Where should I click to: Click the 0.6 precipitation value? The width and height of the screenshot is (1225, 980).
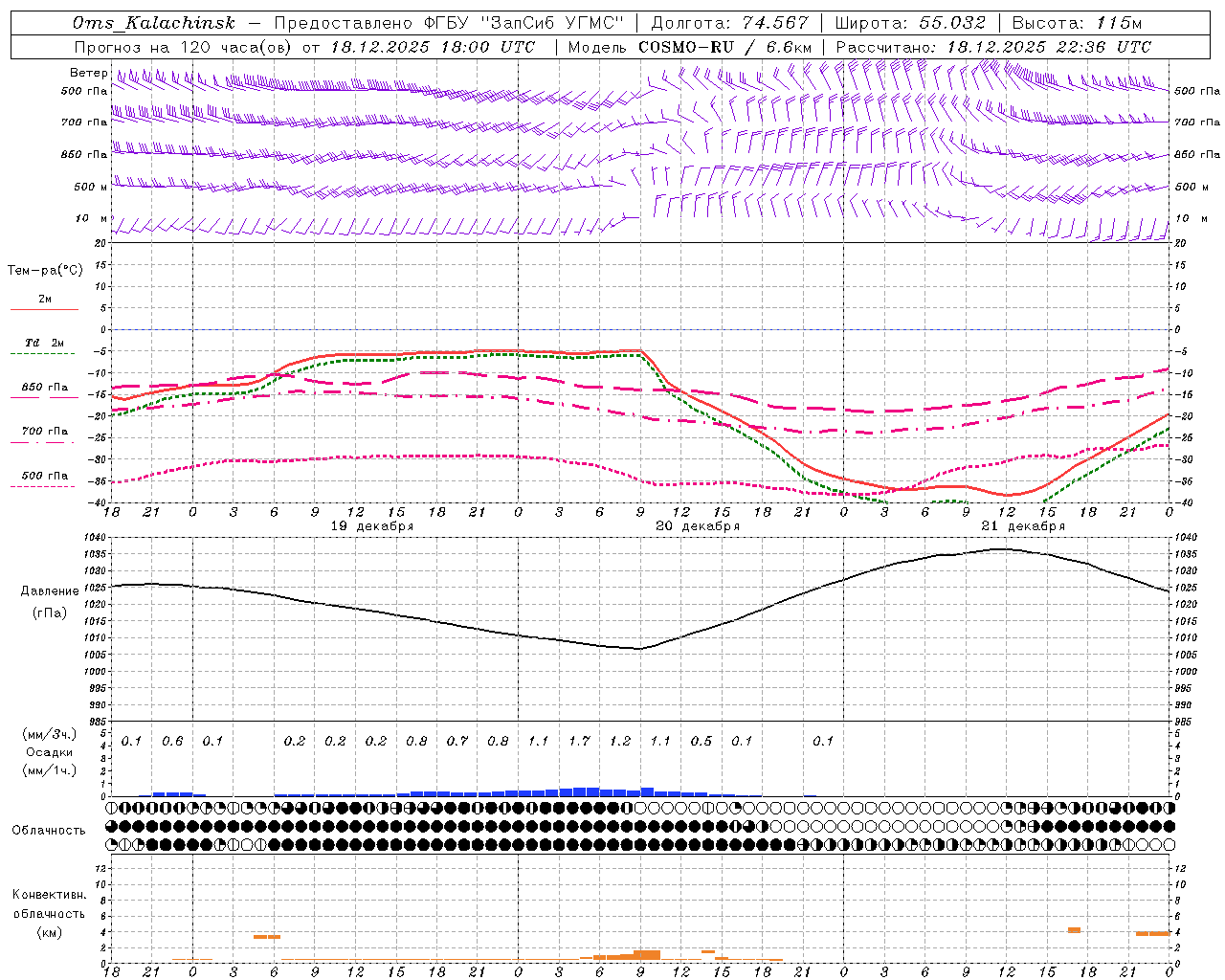pos(172,741)
